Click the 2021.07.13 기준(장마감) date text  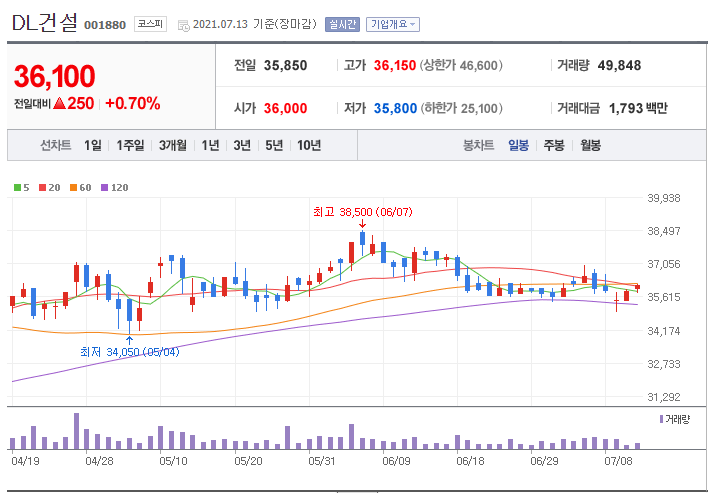(x=255, y=24)
